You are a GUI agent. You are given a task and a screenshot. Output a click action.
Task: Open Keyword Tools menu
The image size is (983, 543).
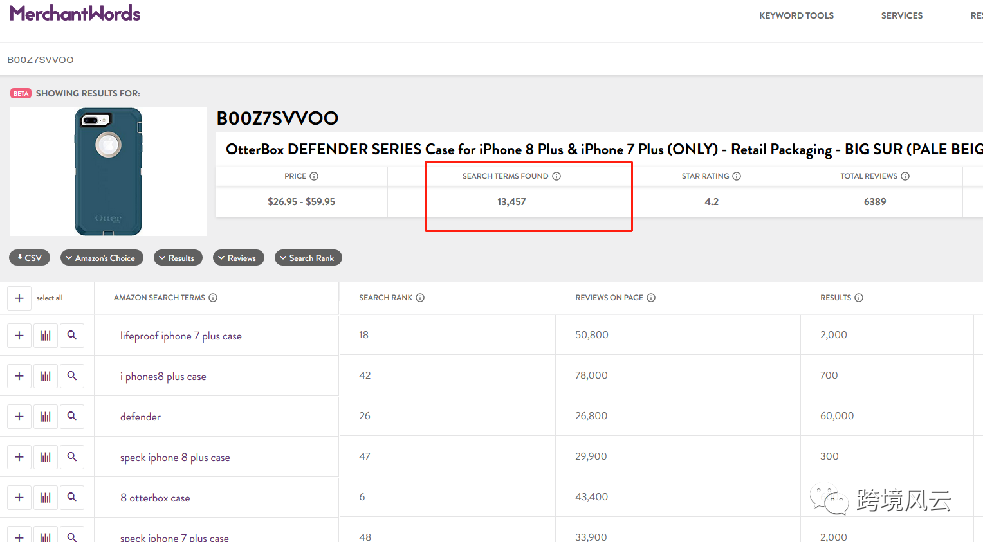click(x=796, y=16)
